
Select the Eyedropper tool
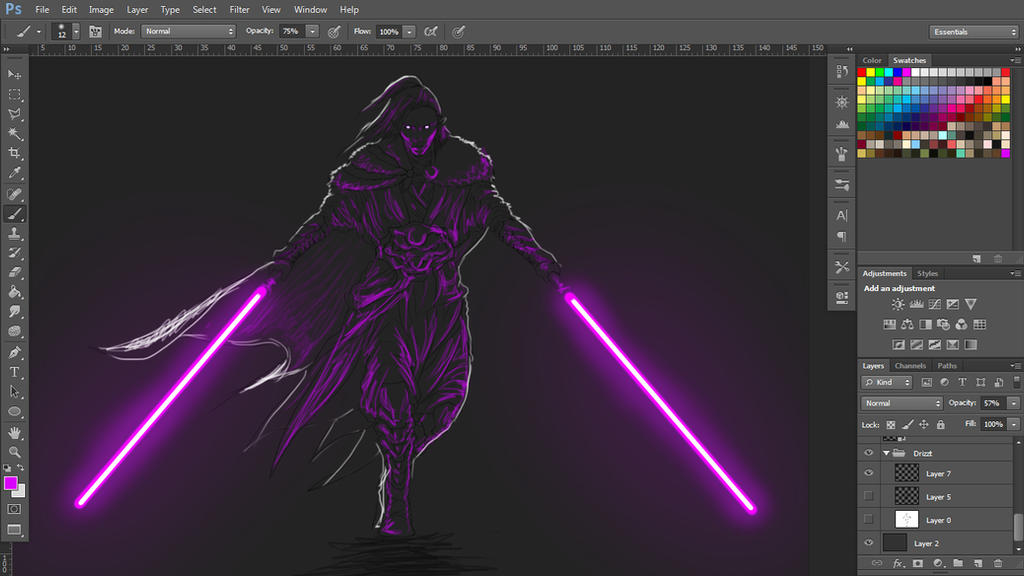[x=14, y=173]
